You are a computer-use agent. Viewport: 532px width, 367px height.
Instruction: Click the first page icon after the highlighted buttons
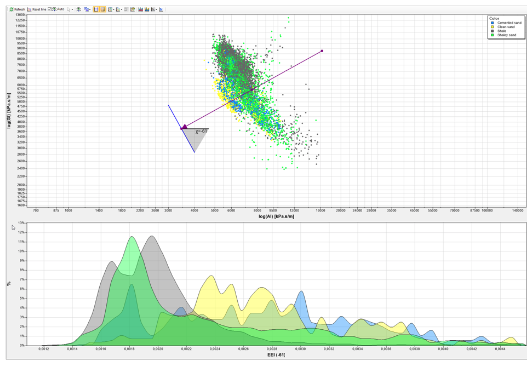pyautogui.click(x=110, y=9)
